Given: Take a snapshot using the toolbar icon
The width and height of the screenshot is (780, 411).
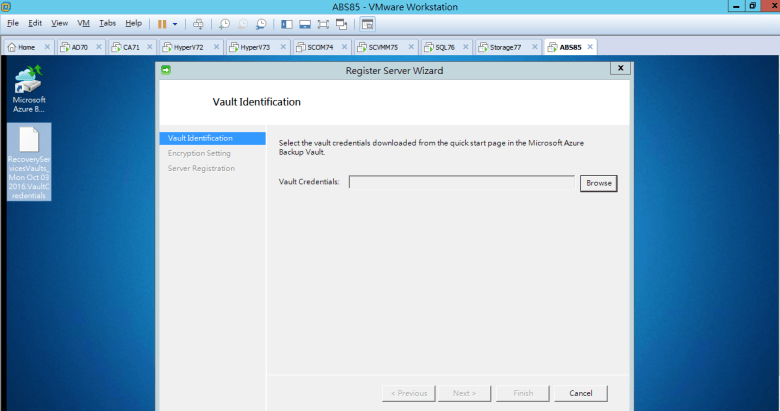Looking at the screenshot, I should tap(224, 22).
